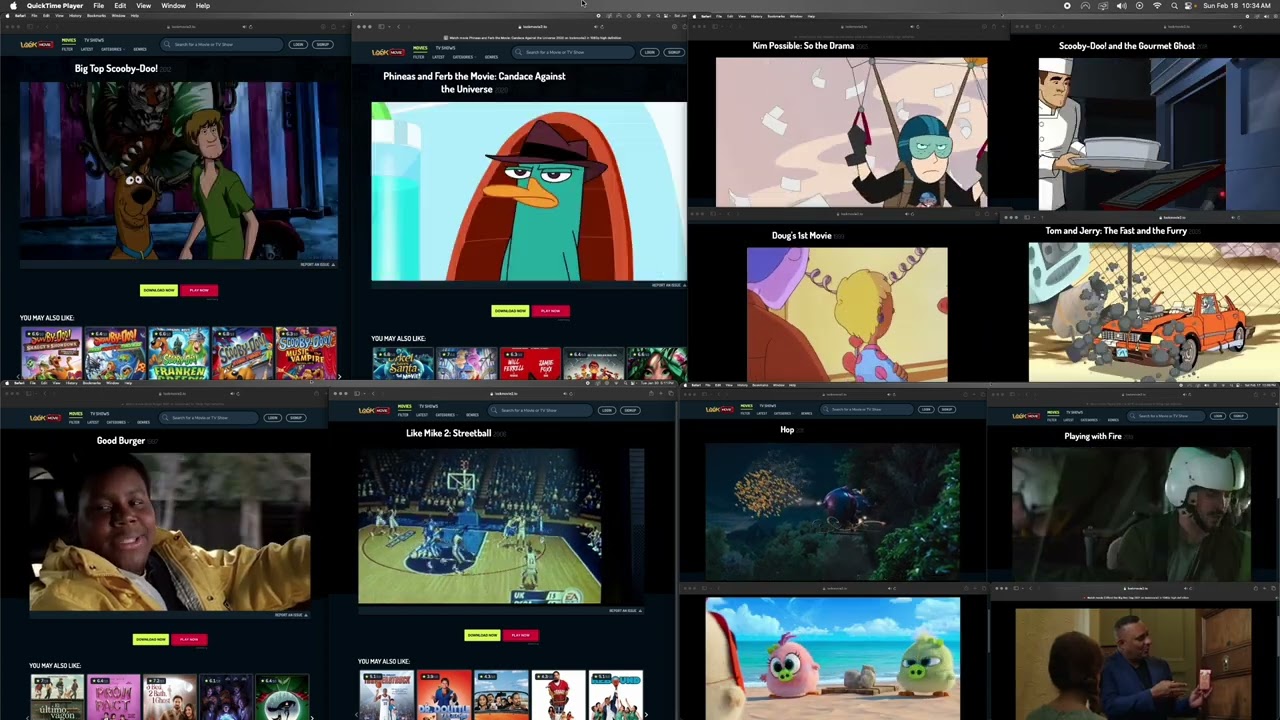Open the Wi-Fi status menu
Screen dimensions: 1280x720
tap(1157, 6)
